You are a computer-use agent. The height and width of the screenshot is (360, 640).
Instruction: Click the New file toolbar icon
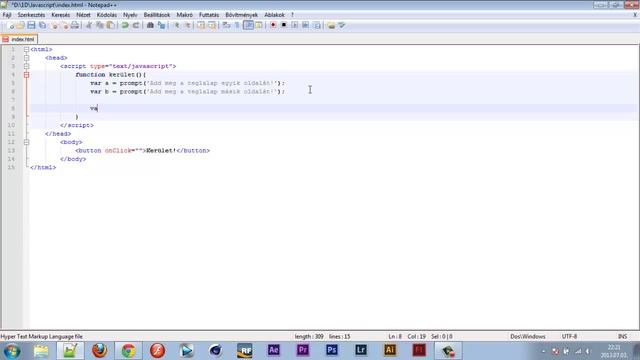(11, 25)
